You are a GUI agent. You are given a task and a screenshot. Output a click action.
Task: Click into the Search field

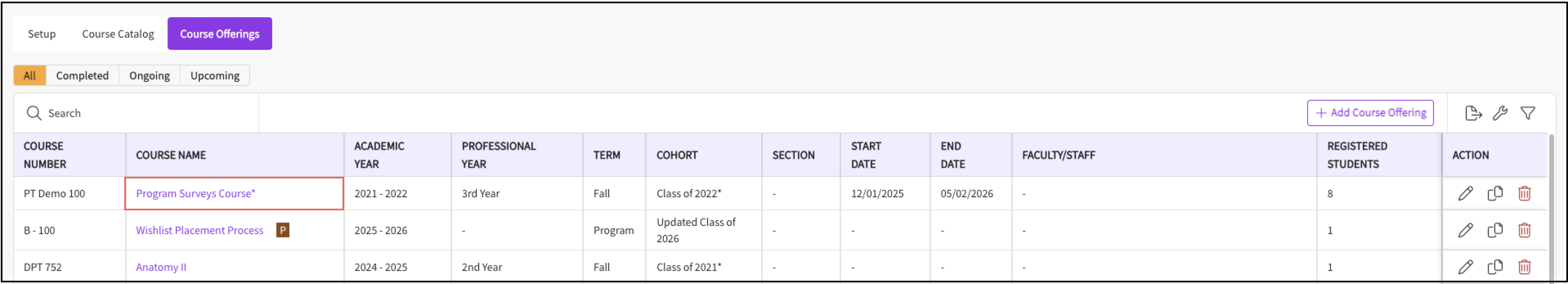pos(146,113)
